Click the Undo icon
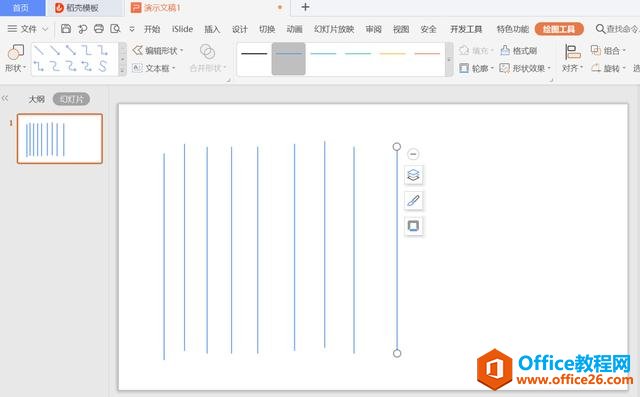The height and width of the screenshot is (397, 640). [x=82, y=29]
